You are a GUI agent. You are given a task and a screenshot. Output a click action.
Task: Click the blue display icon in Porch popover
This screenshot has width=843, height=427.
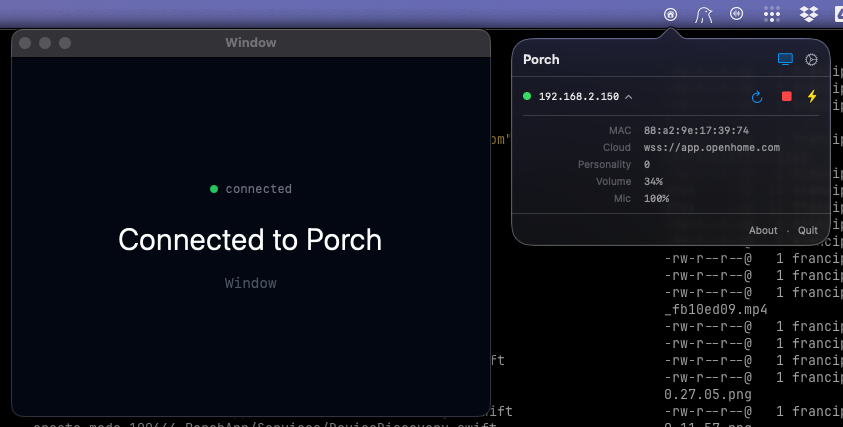tap(785, 59)
